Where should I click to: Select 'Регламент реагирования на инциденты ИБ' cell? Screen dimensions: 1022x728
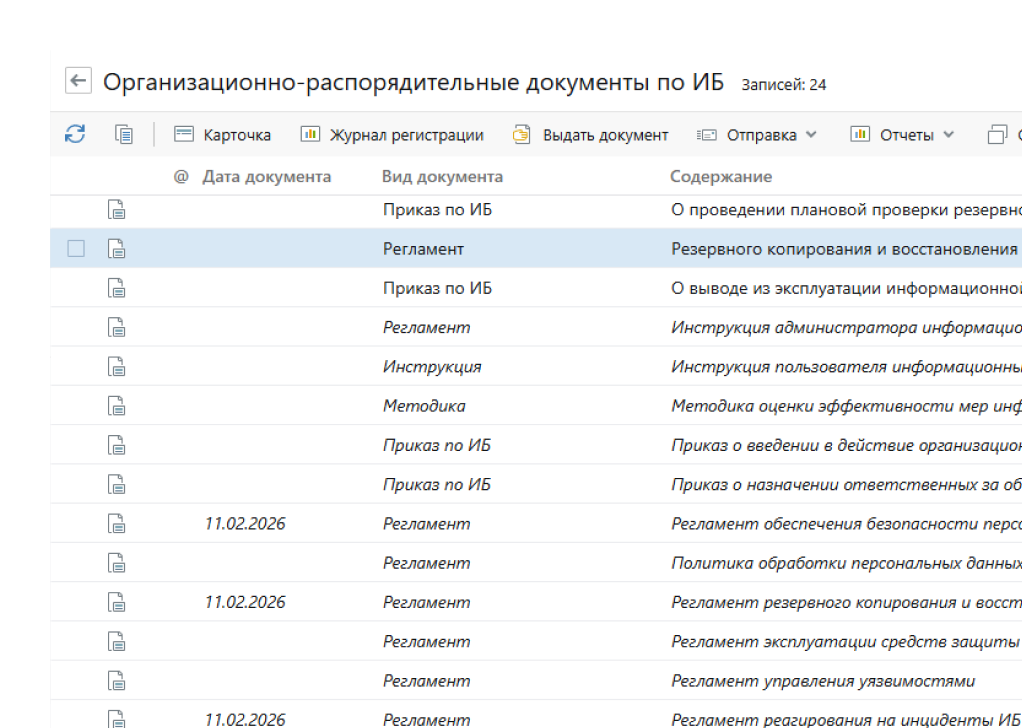pyautogui.click(x=845, y=720)
